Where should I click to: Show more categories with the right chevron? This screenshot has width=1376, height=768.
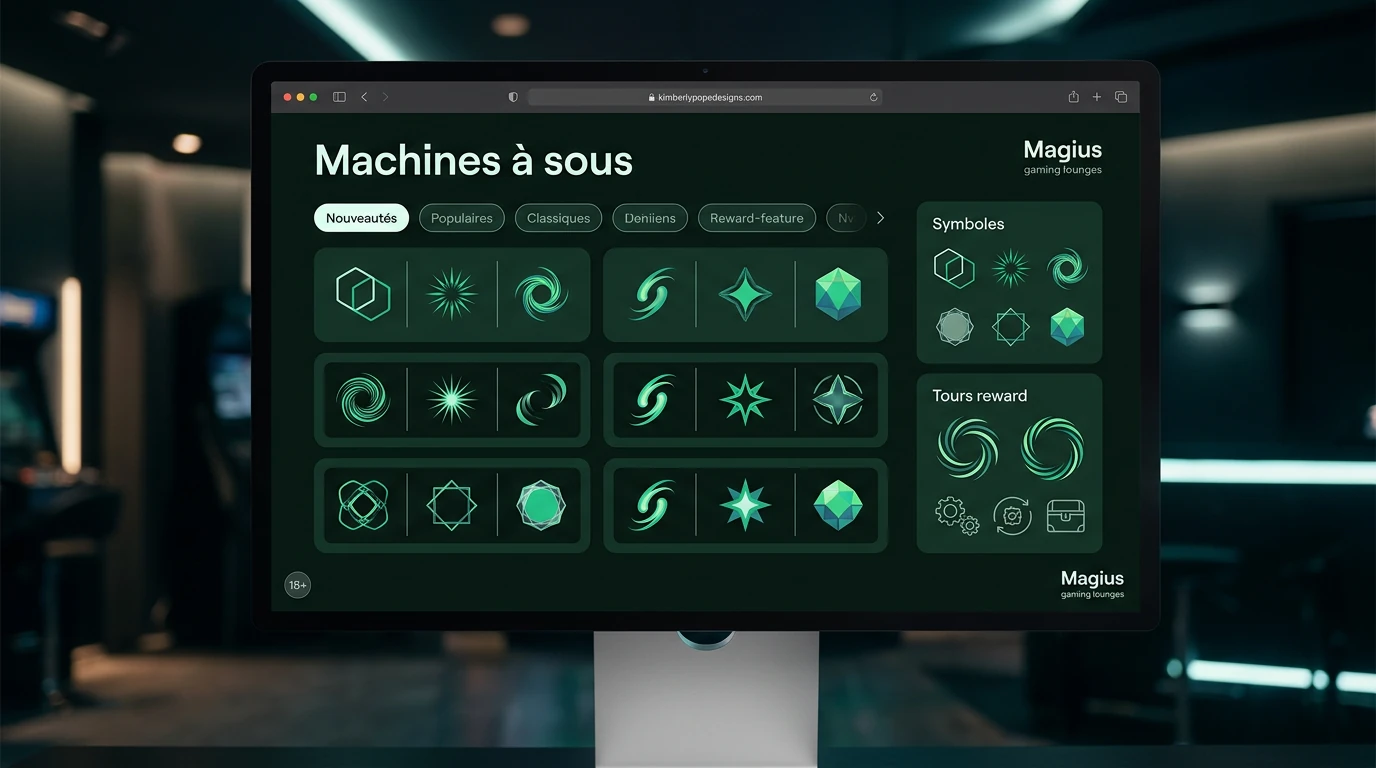[x=880, y=218]
